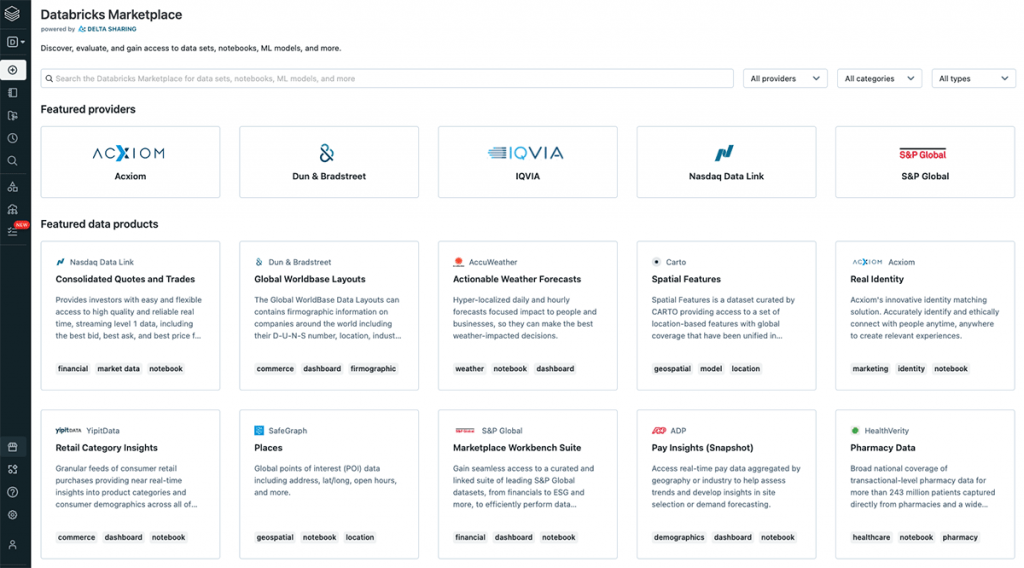Image resolution: width=1024 pixels, height=568 pixels.
Task: Open the Recents clock icon in sidebar
Action: [12, 138]
